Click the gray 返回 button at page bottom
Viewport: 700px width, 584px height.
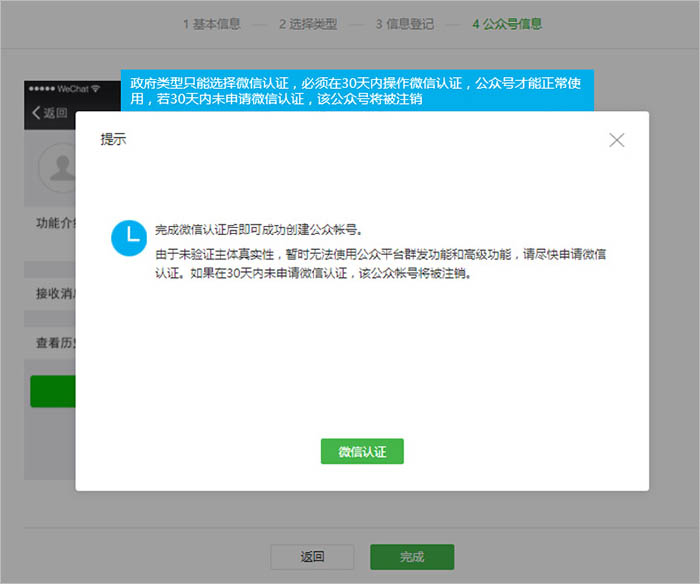[312, 557]
